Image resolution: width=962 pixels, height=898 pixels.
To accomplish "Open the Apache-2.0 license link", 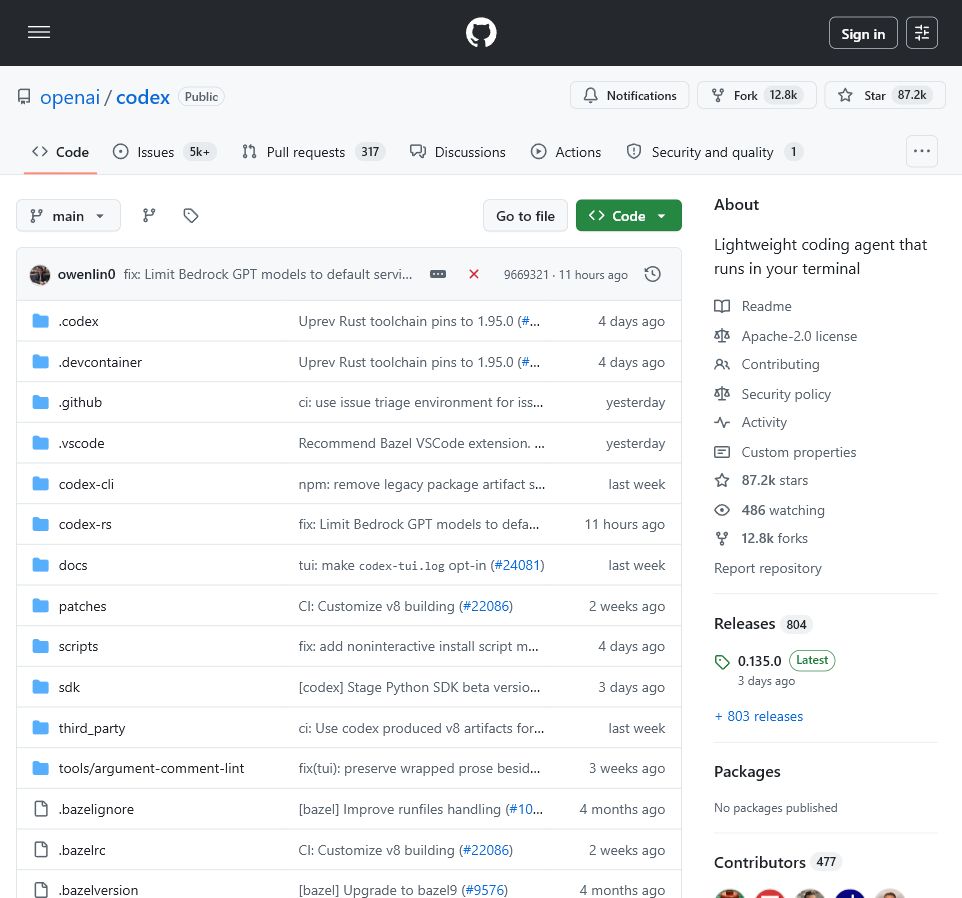I will pyautogui.click(x=799, y=336).
